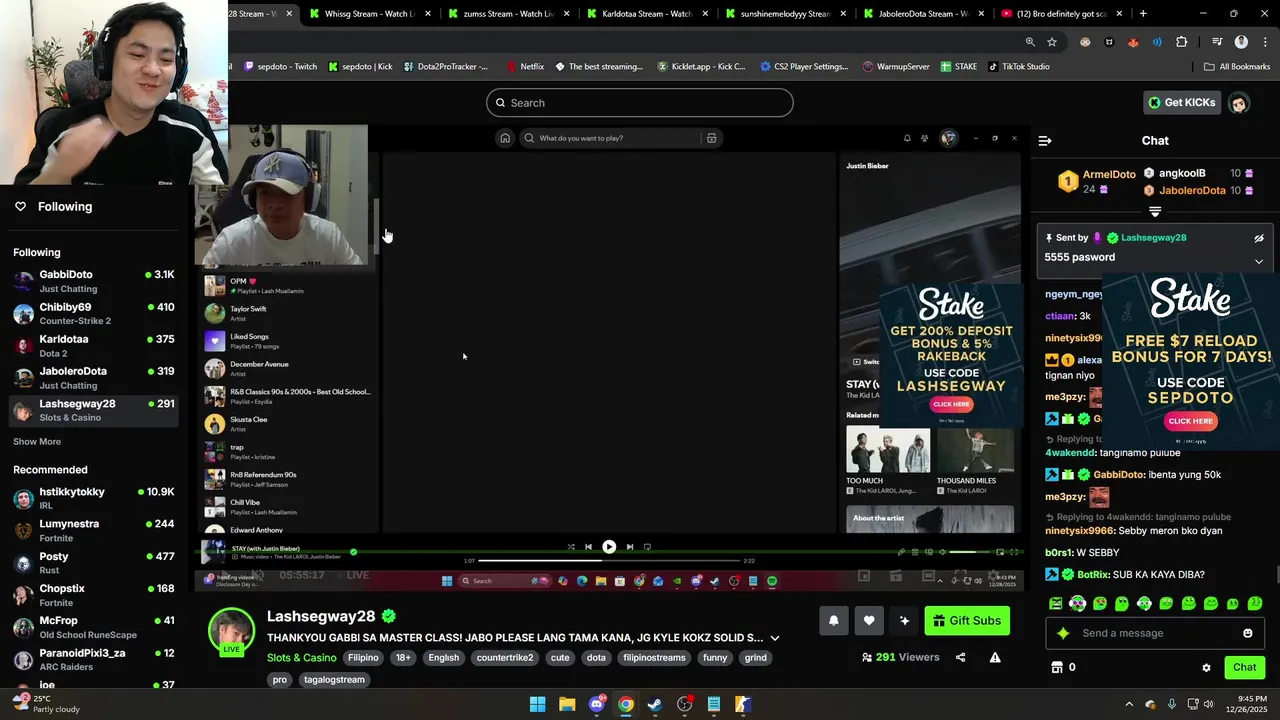This screenshot has height=720, width=1280.
Task: Click the Kick search box
Action: 640,103
